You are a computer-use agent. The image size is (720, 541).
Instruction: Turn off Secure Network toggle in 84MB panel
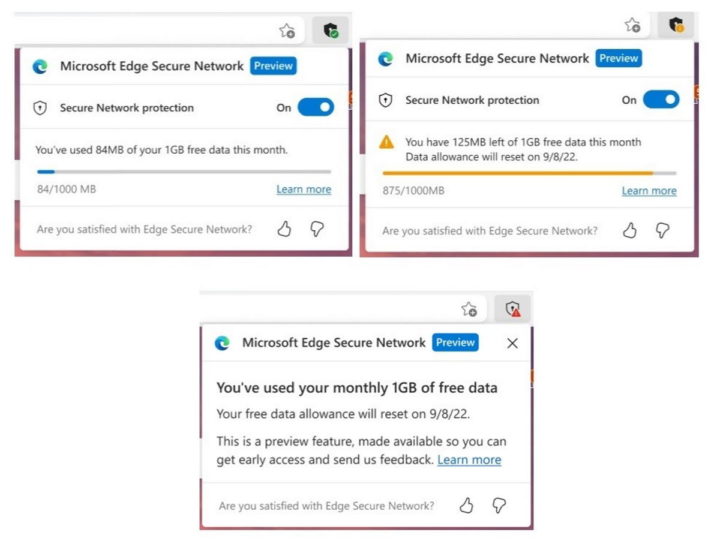[316, 108]
